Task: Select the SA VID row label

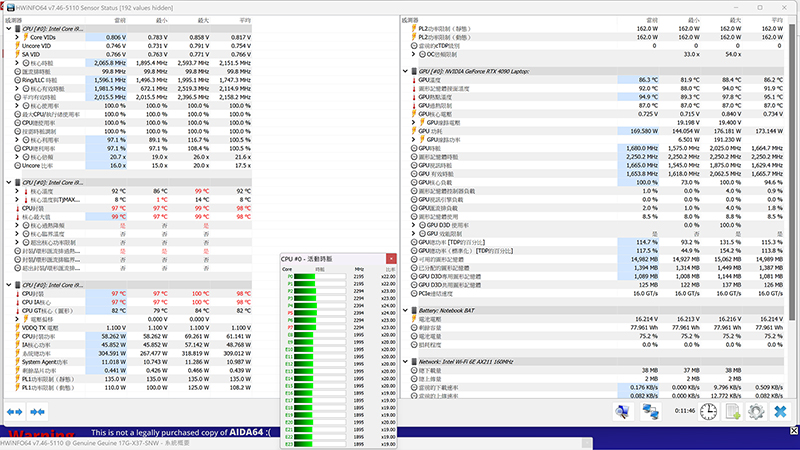Action: click(31, 54)
